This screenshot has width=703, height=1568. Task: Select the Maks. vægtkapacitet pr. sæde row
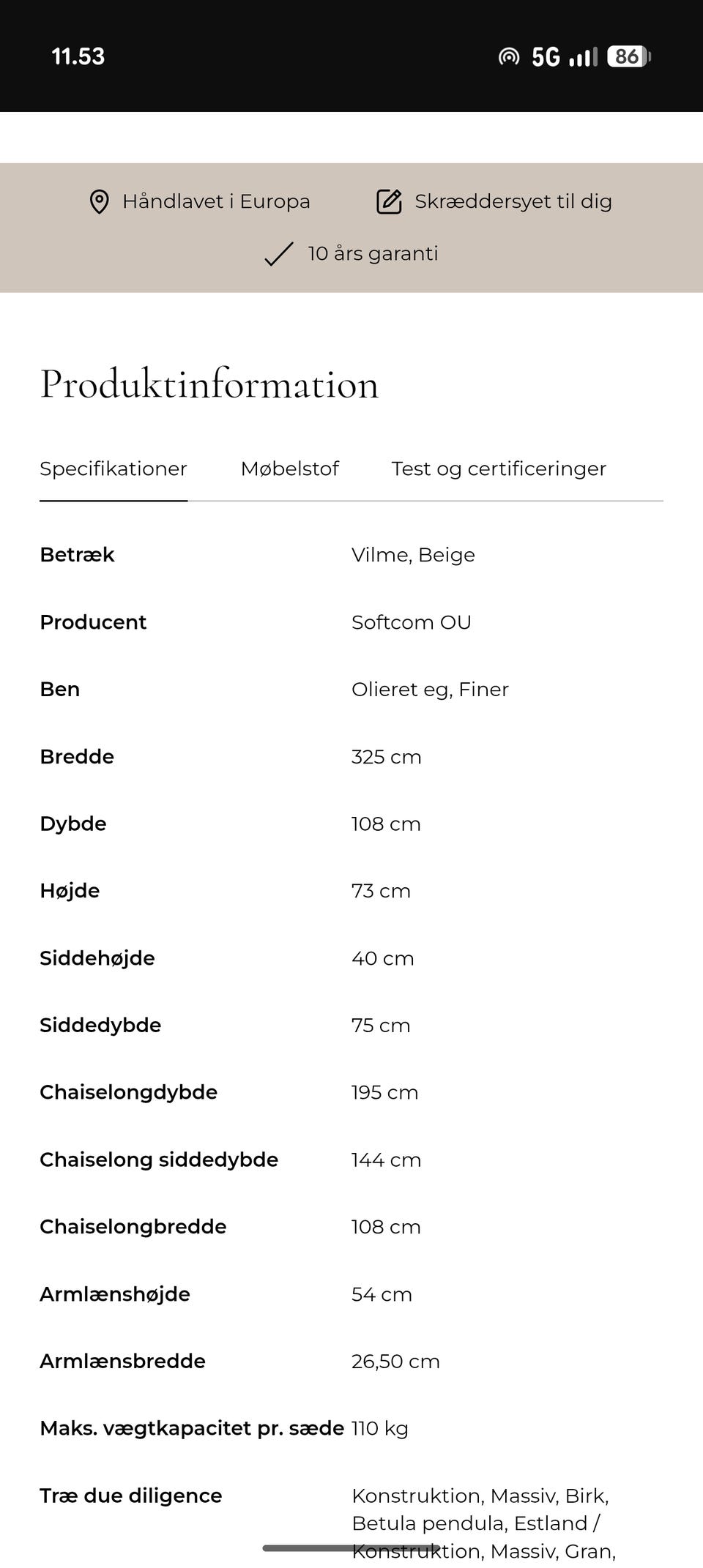pos(192,1427)
